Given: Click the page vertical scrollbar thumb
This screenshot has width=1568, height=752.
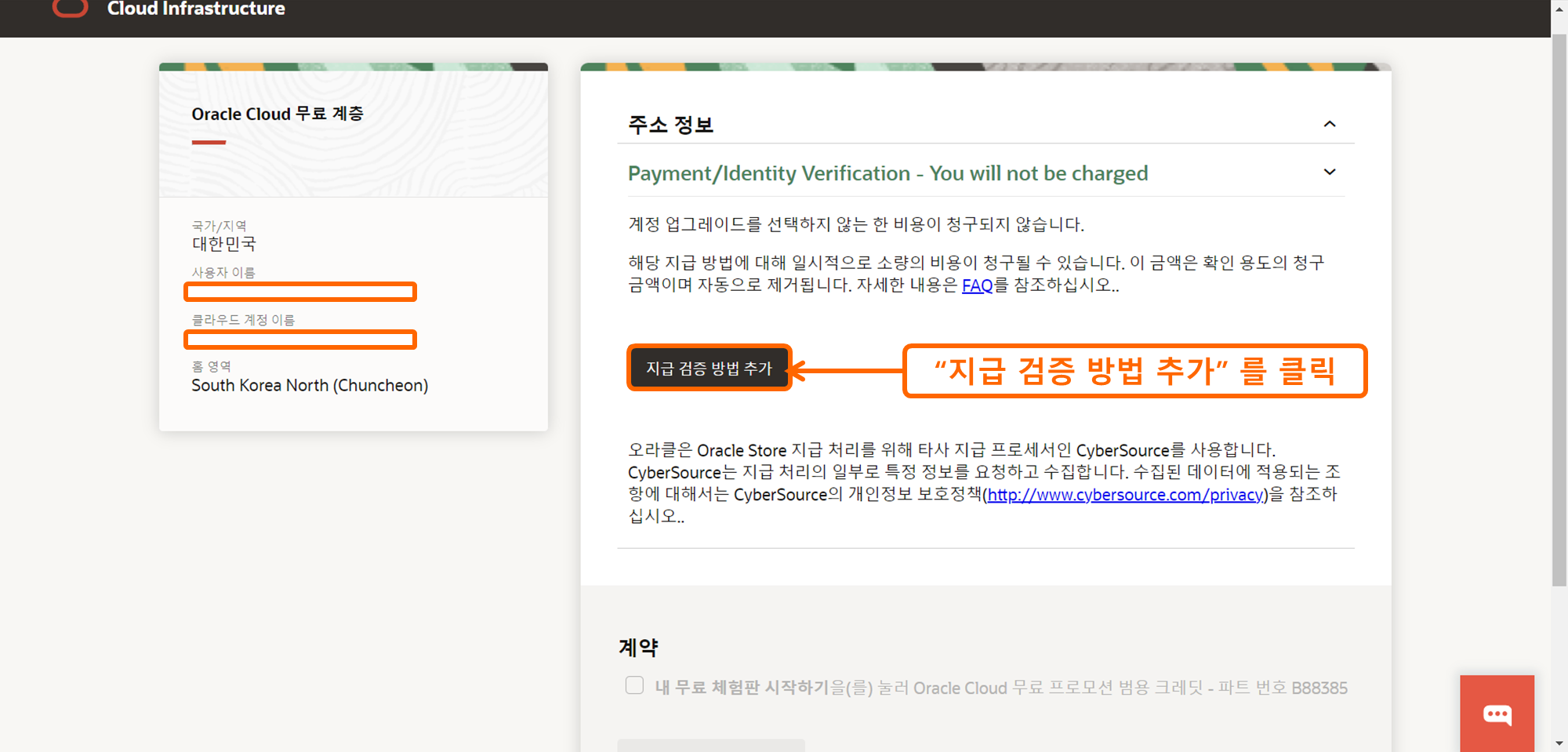Looking at the screenshot, I should 1559,310.
